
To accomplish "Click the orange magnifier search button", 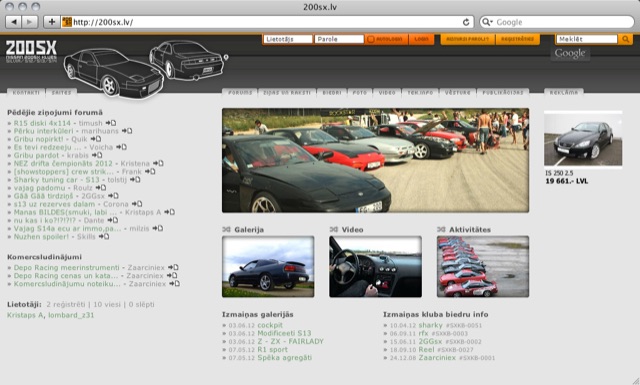I will click(625, 39).
